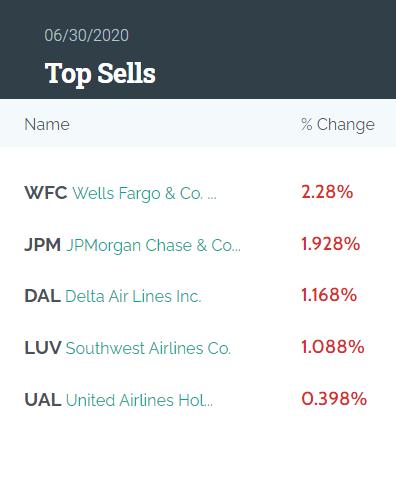Click the LUV ticker symbol
The width and height of the screenshot is (396, 482).
[x=43, y=348]
